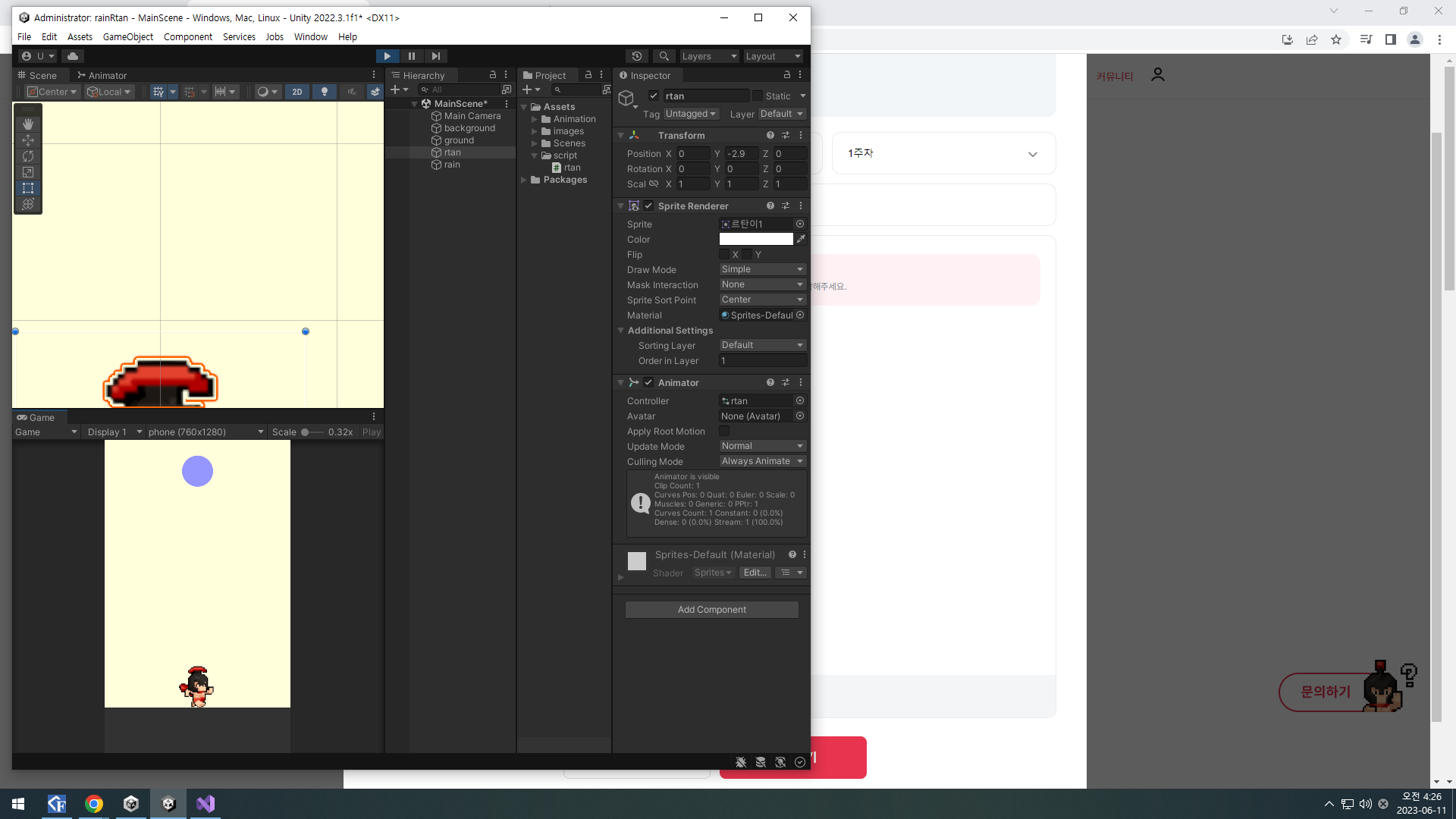Click the Edit... shader button

tap(755, 573)
